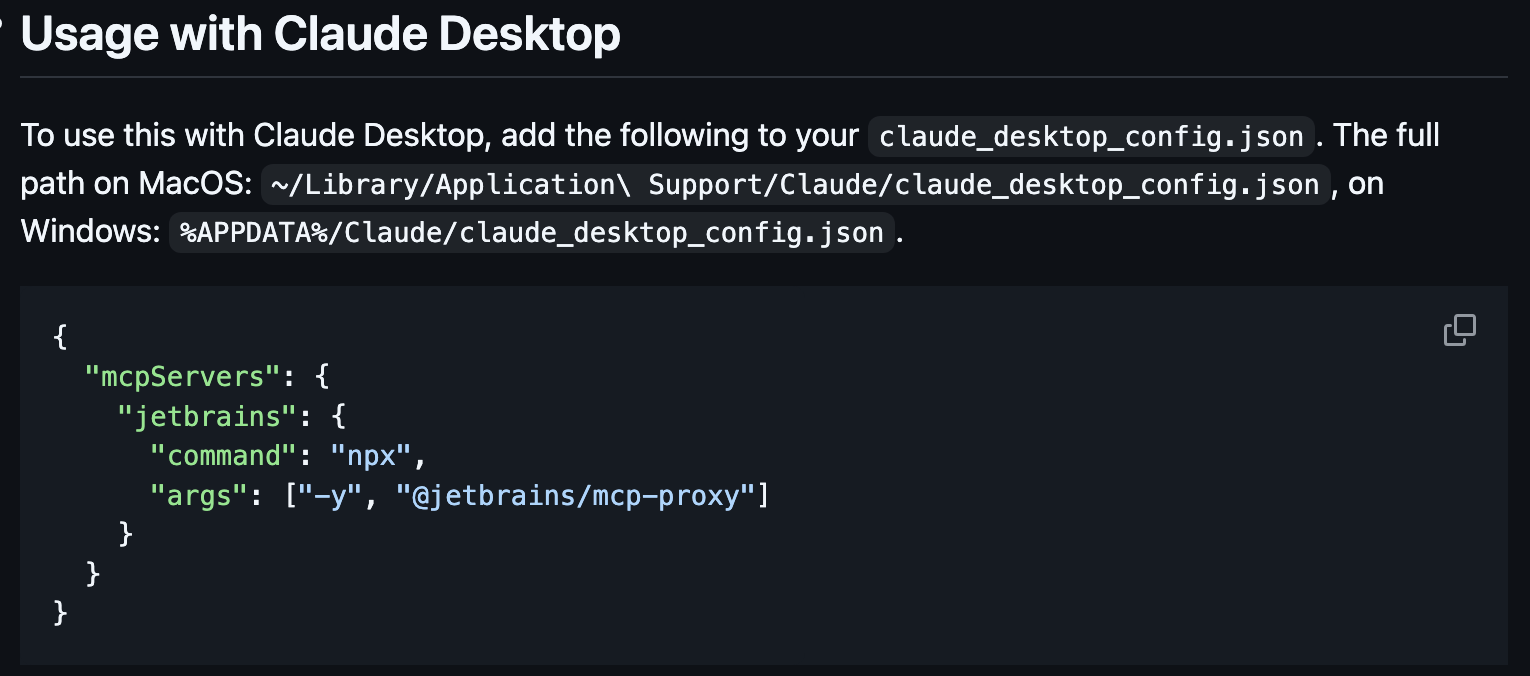This screenshot has height=676, width=1530.
Task: Click the final closing brace of the JSON
Action: pos(60,612)
